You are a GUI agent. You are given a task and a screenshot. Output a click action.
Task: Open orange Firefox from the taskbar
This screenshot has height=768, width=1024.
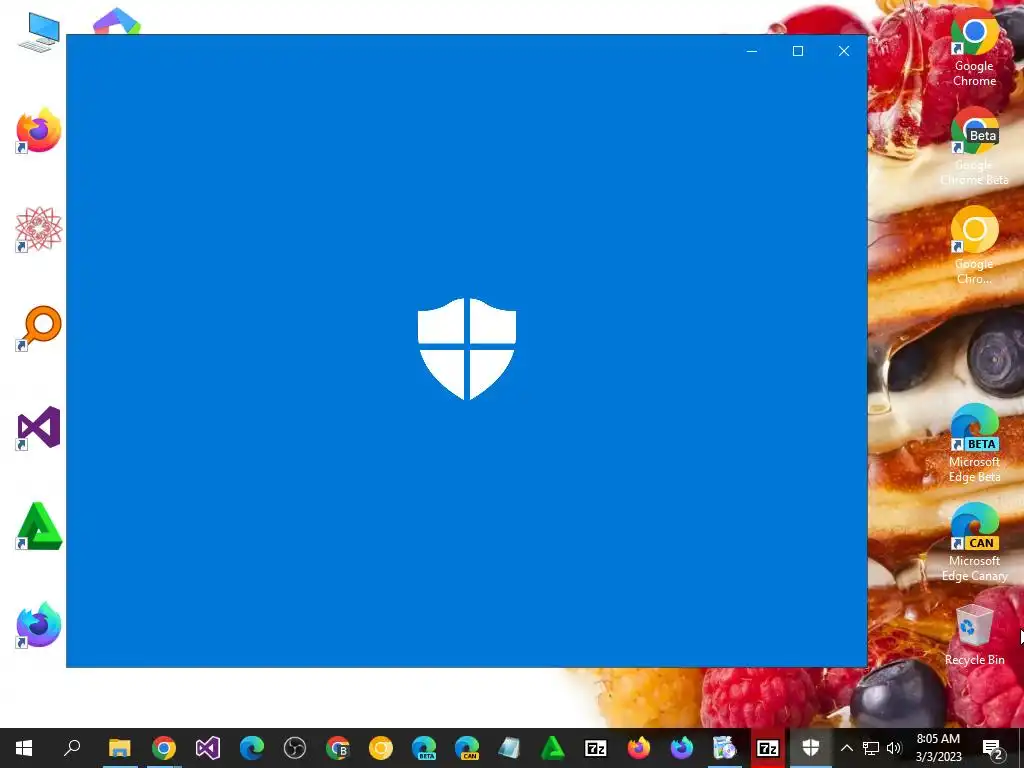639,748
